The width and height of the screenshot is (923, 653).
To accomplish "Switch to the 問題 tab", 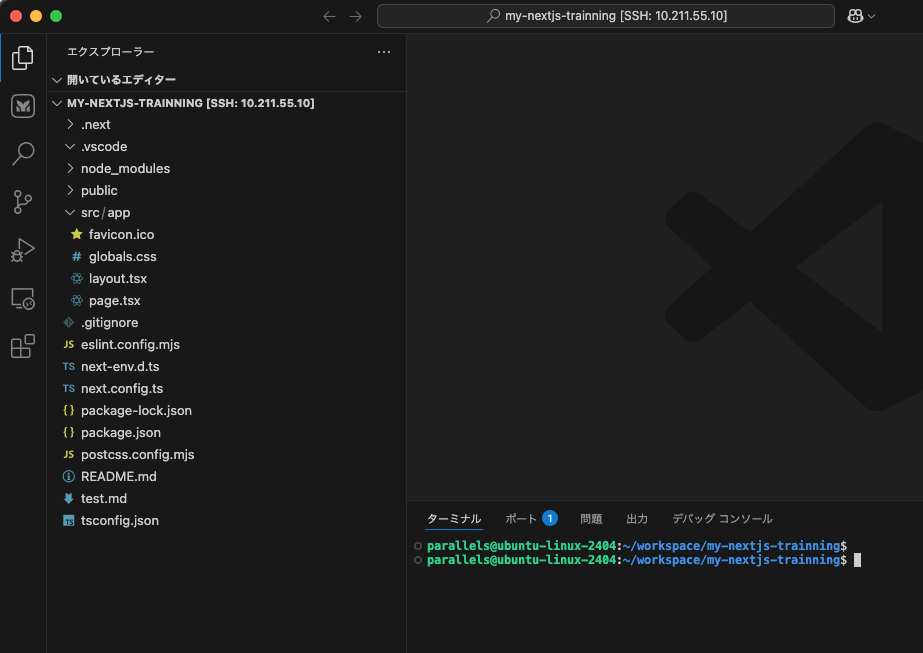I will (x=591, y=519).
